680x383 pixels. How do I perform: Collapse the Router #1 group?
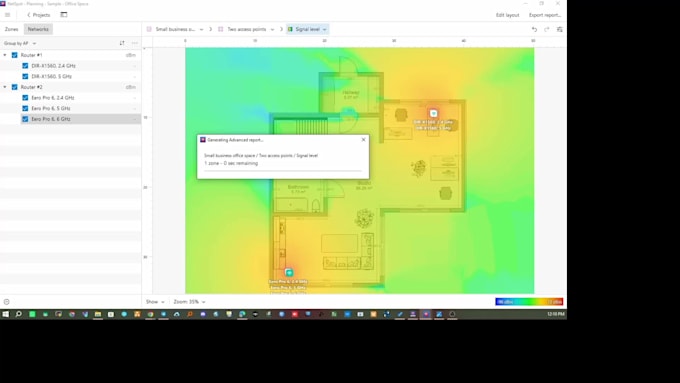[5, 55]
